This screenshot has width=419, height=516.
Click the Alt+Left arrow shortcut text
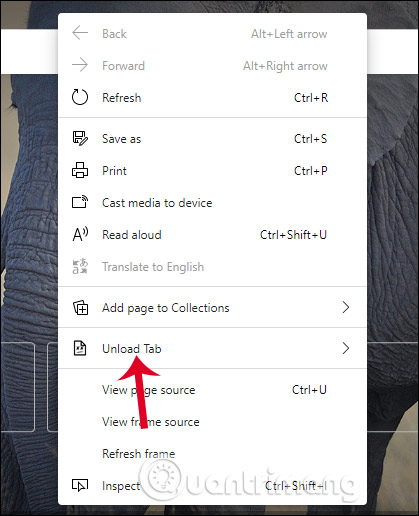289,34
